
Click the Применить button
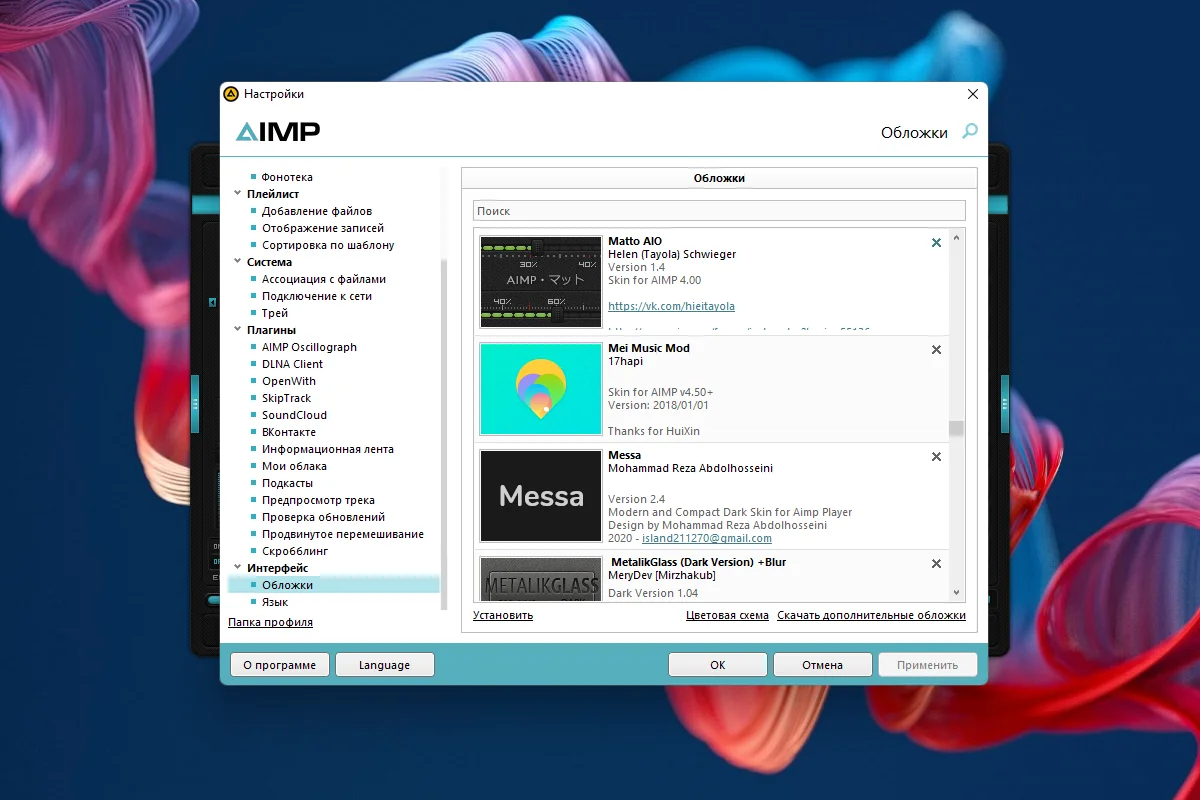tap(927, 665)
